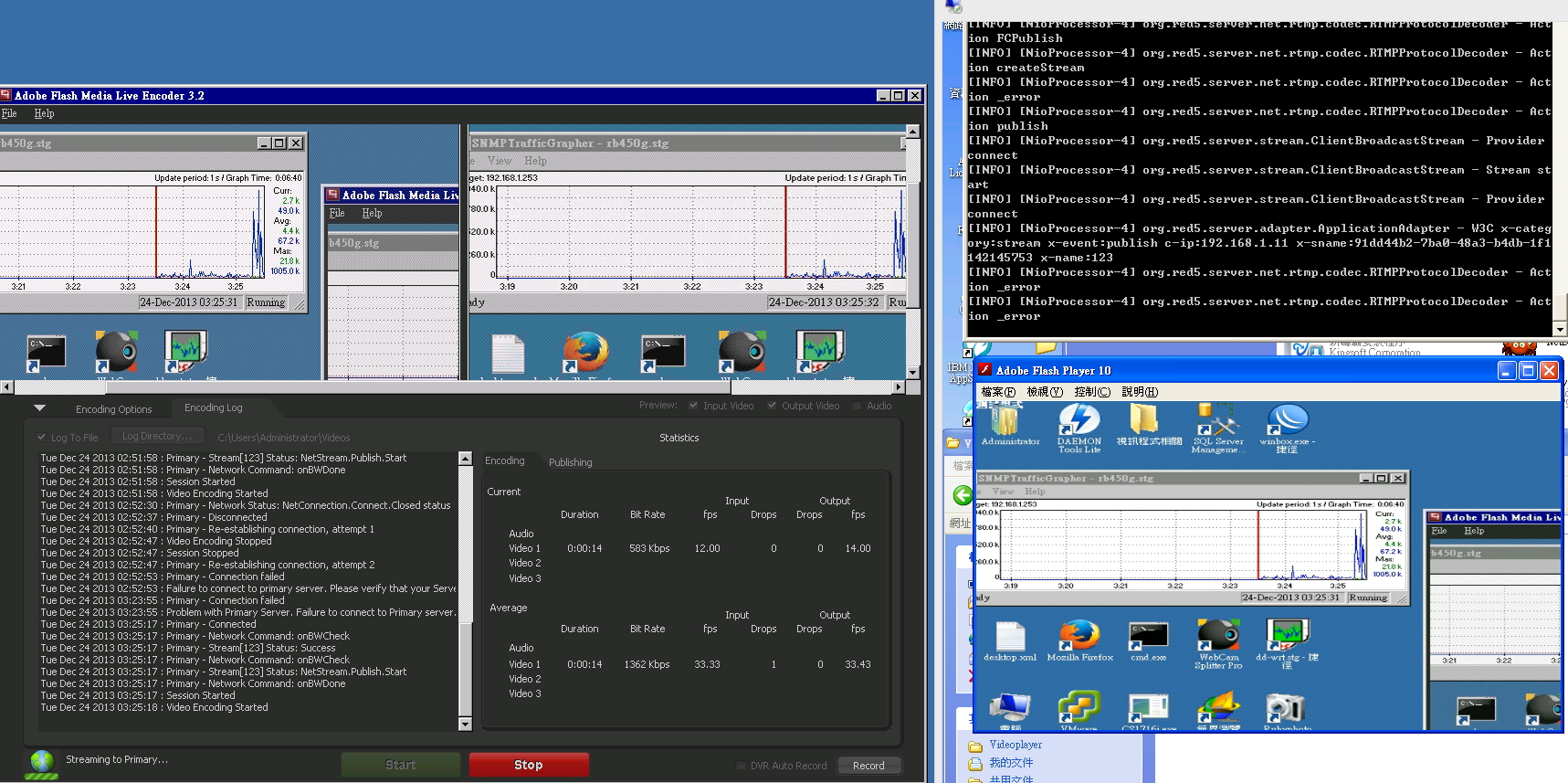Click VMware icon in Flash Player

(x=1079, y=708)
